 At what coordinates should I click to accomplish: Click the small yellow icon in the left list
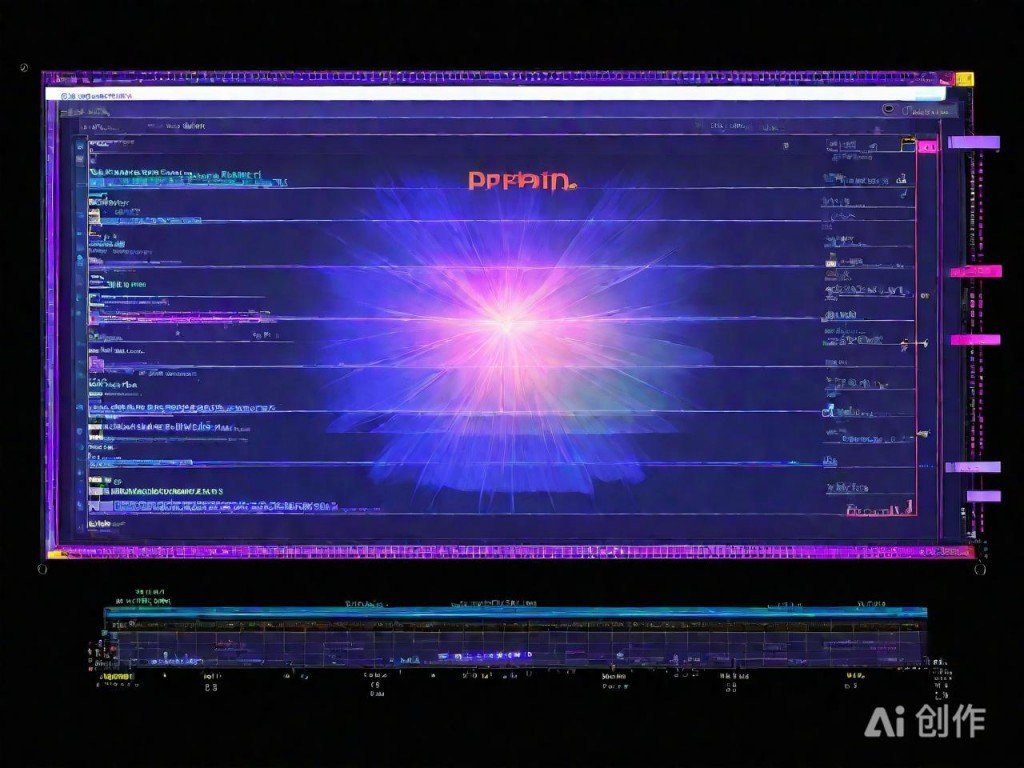click(x=93, y=214)
